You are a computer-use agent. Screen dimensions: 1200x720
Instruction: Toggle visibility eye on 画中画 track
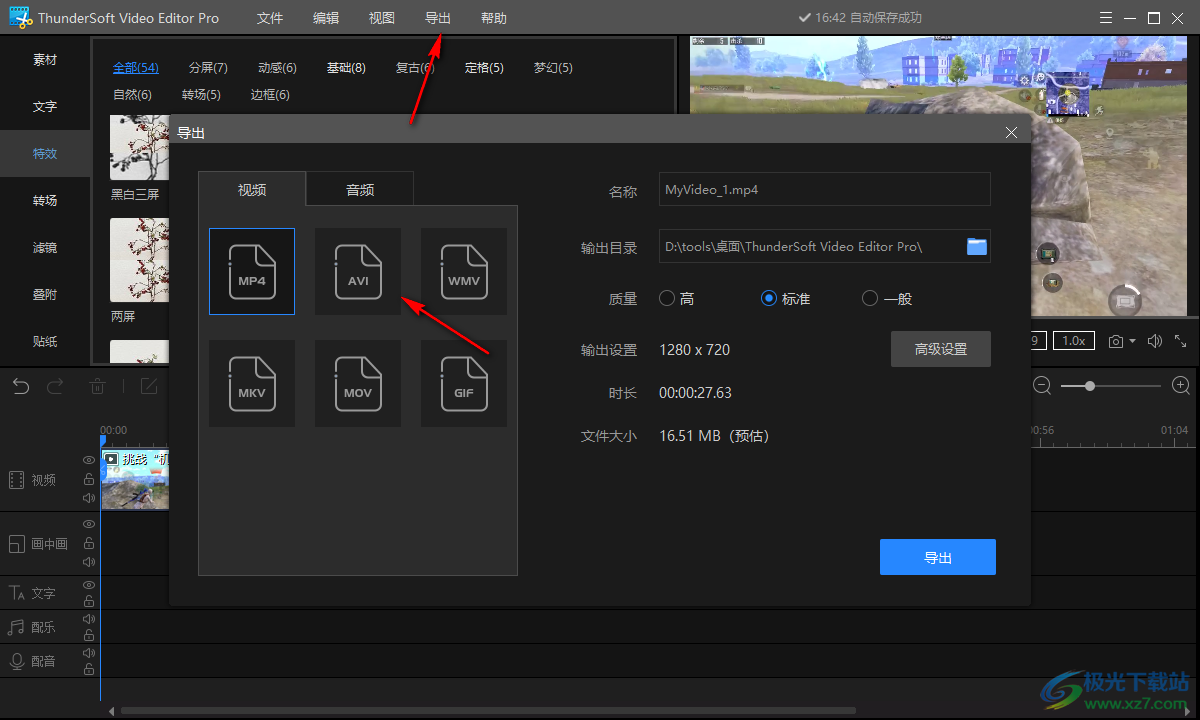pyautogui.click(x=89, y=524)
